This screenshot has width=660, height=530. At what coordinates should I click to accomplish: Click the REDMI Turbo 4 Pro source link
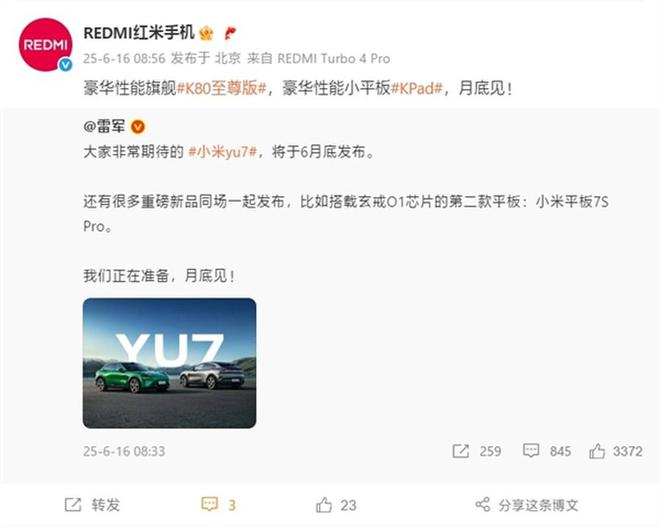point(333,58)
